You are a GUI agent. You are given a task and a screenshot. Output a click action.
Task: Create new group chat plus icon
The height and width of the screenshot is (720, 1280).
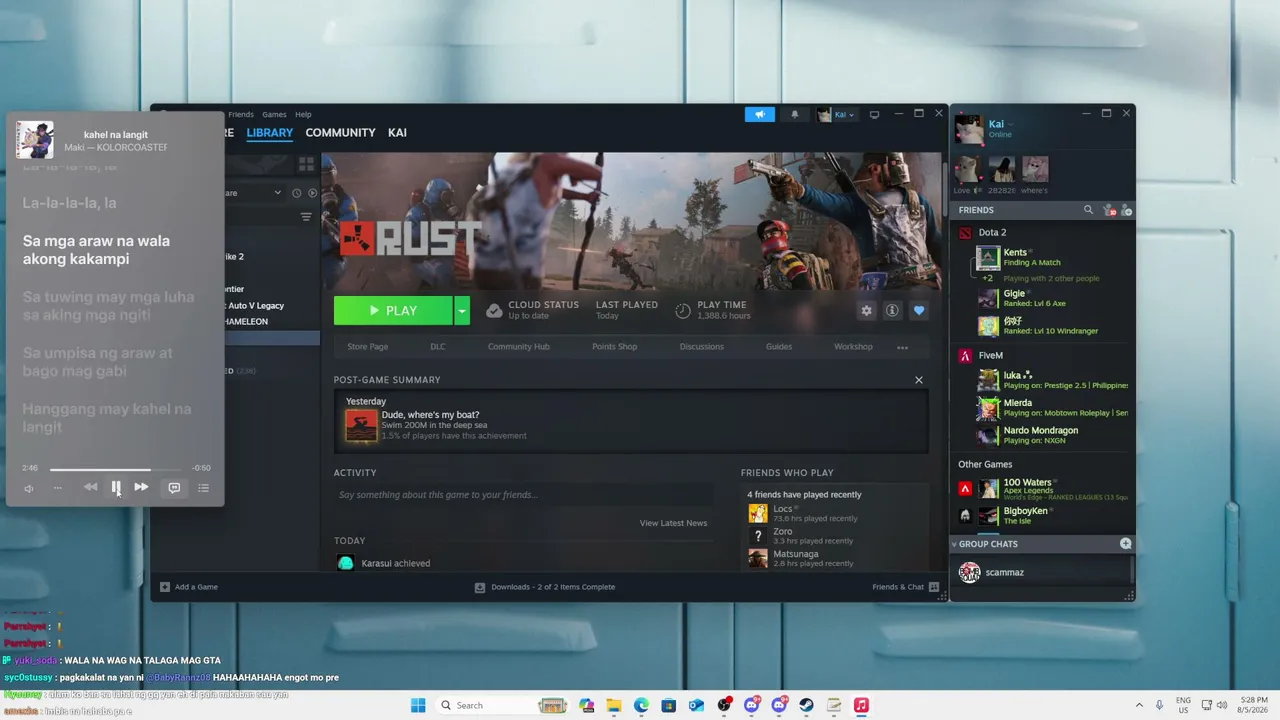click(x=1125, y=543)
